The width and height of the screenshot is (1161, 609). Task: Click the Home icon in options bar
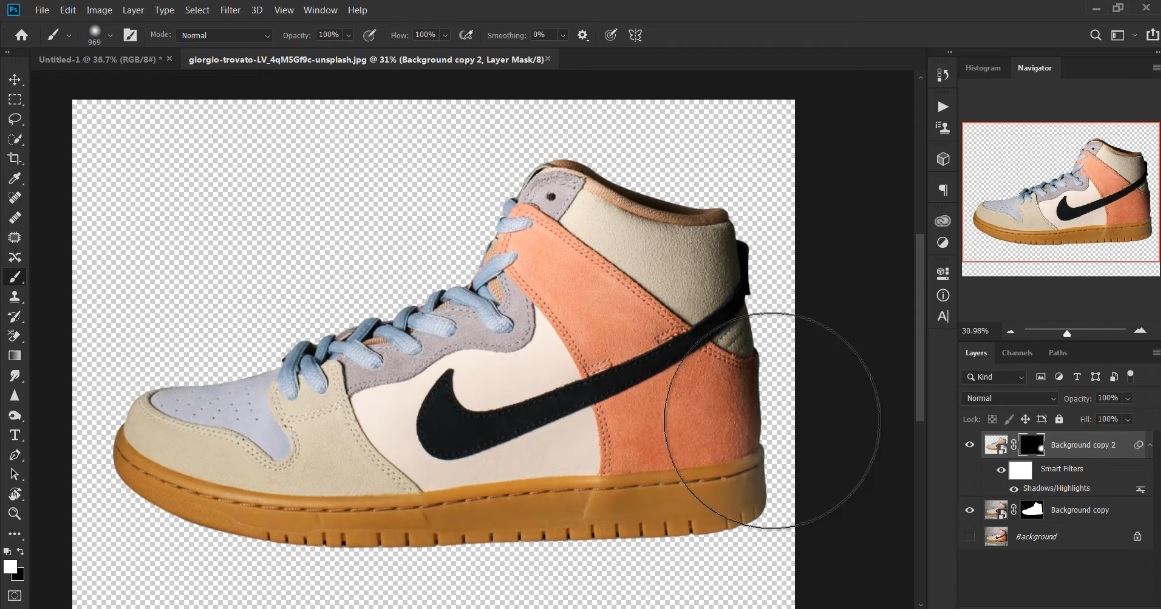(x=21, y=35)
